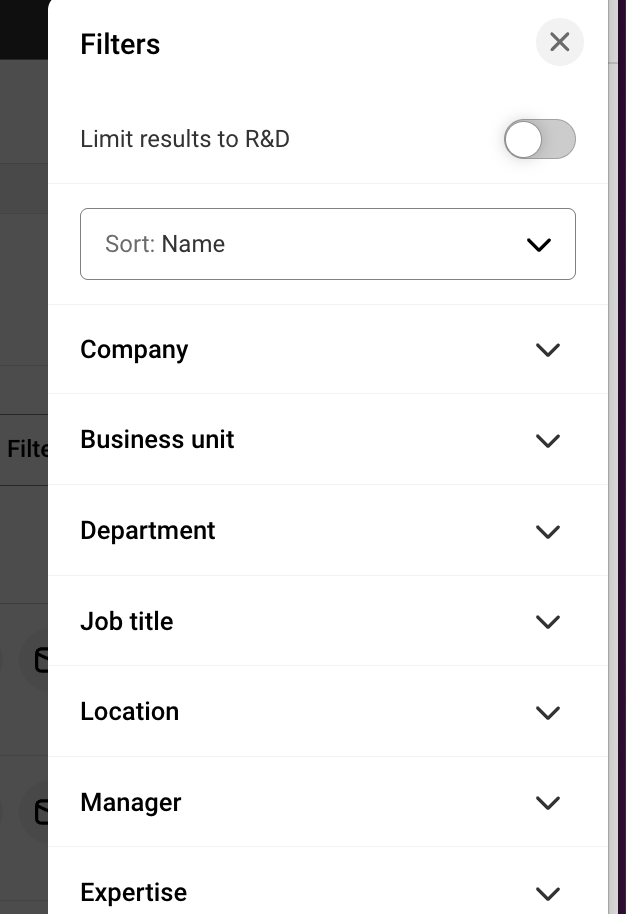Expand the Company filter section

point(328,349)
